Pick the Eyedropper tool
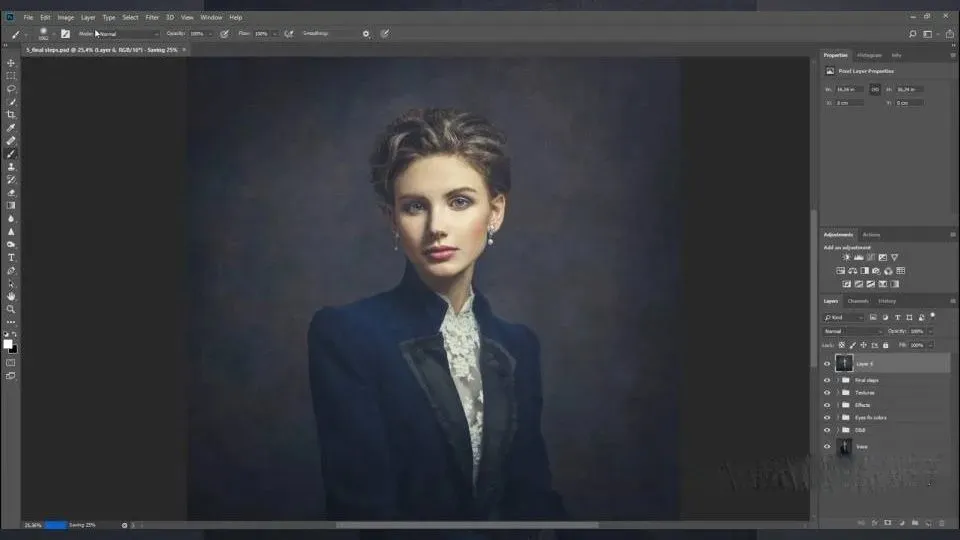This screenshot has width=960, height=540. click(11, 128)
